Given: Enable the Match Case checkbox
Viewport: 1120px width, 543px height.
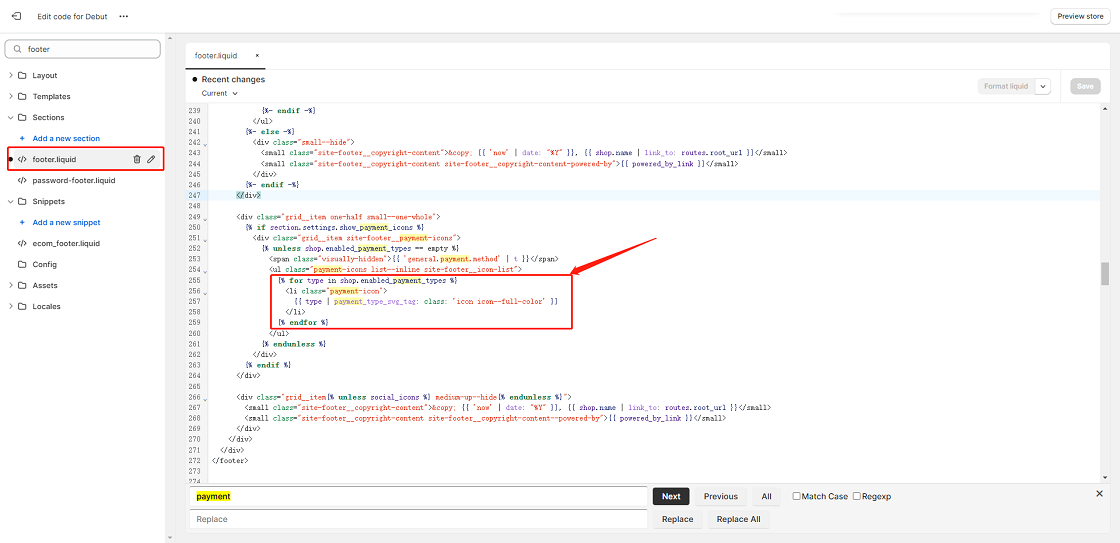Looking at the screenshot, I should pyautogui.click(x=796, y=496).
